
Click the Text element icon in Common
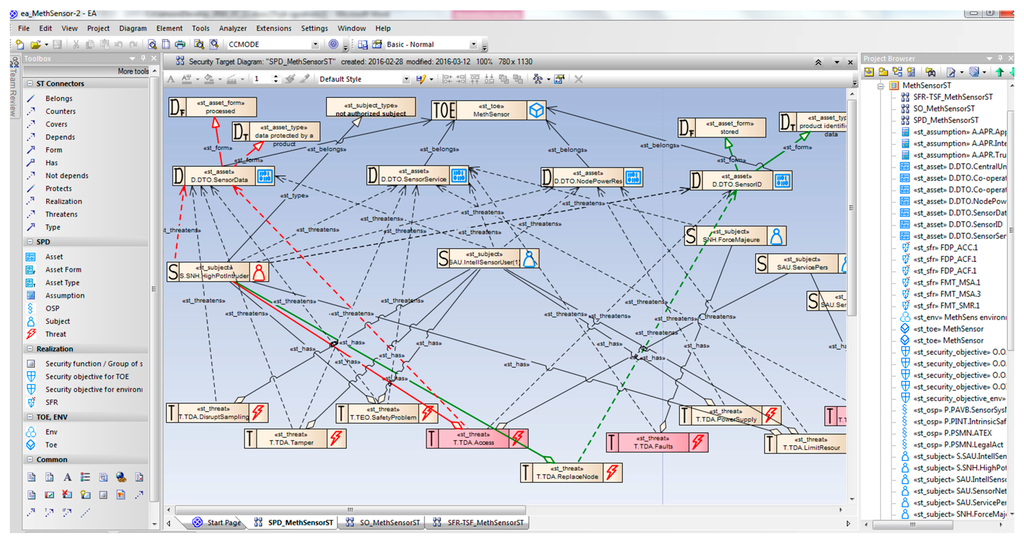67,477
